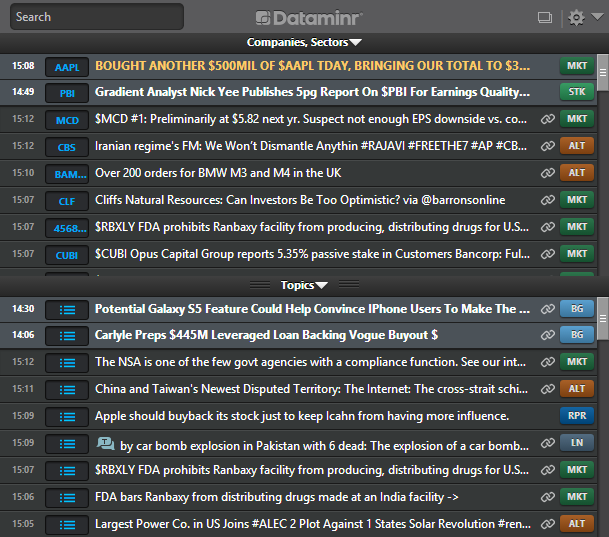Open the settings gear icon
The width and height of the screenshot is (609, 537).
[575, 17]
